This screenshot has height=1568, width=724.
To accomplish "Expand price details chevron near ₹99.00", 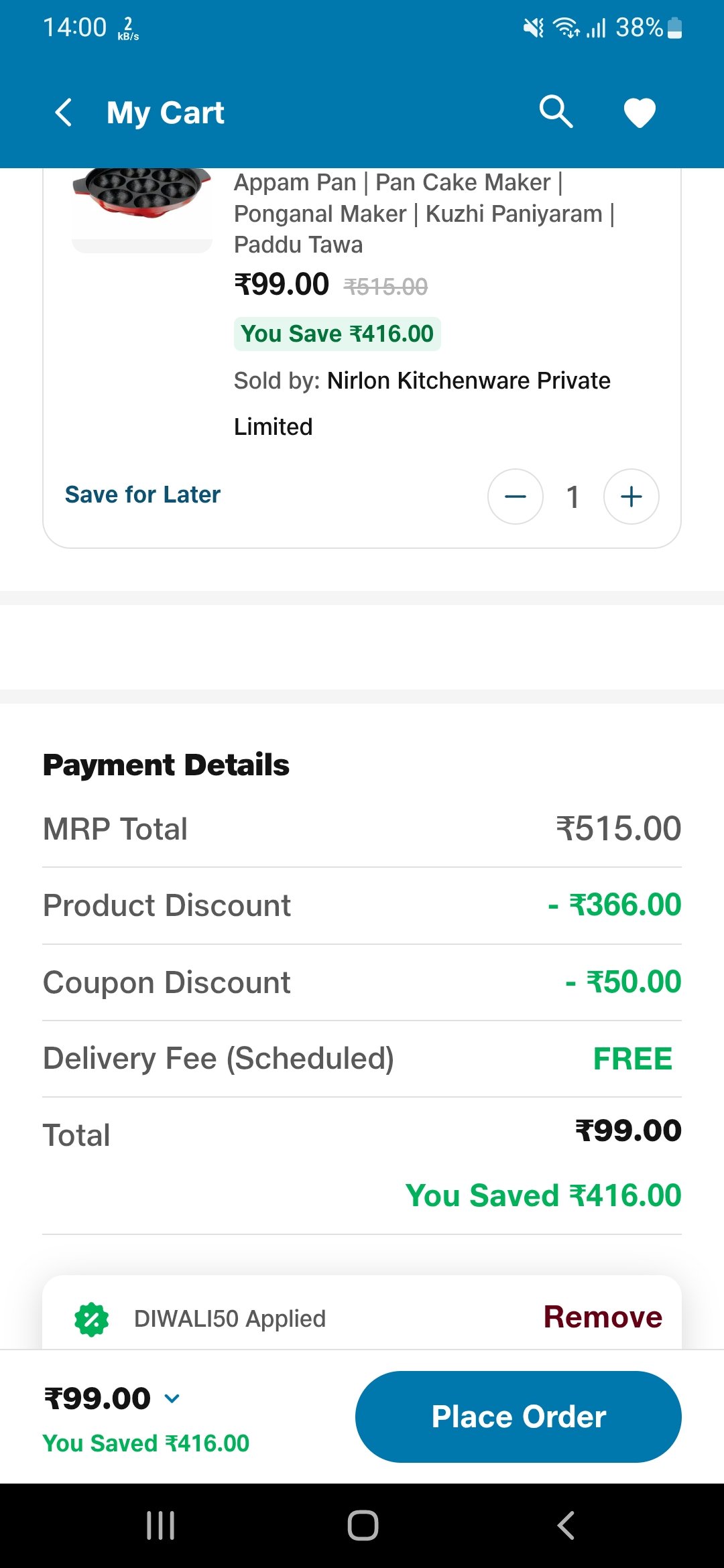I will (172, 1398).
